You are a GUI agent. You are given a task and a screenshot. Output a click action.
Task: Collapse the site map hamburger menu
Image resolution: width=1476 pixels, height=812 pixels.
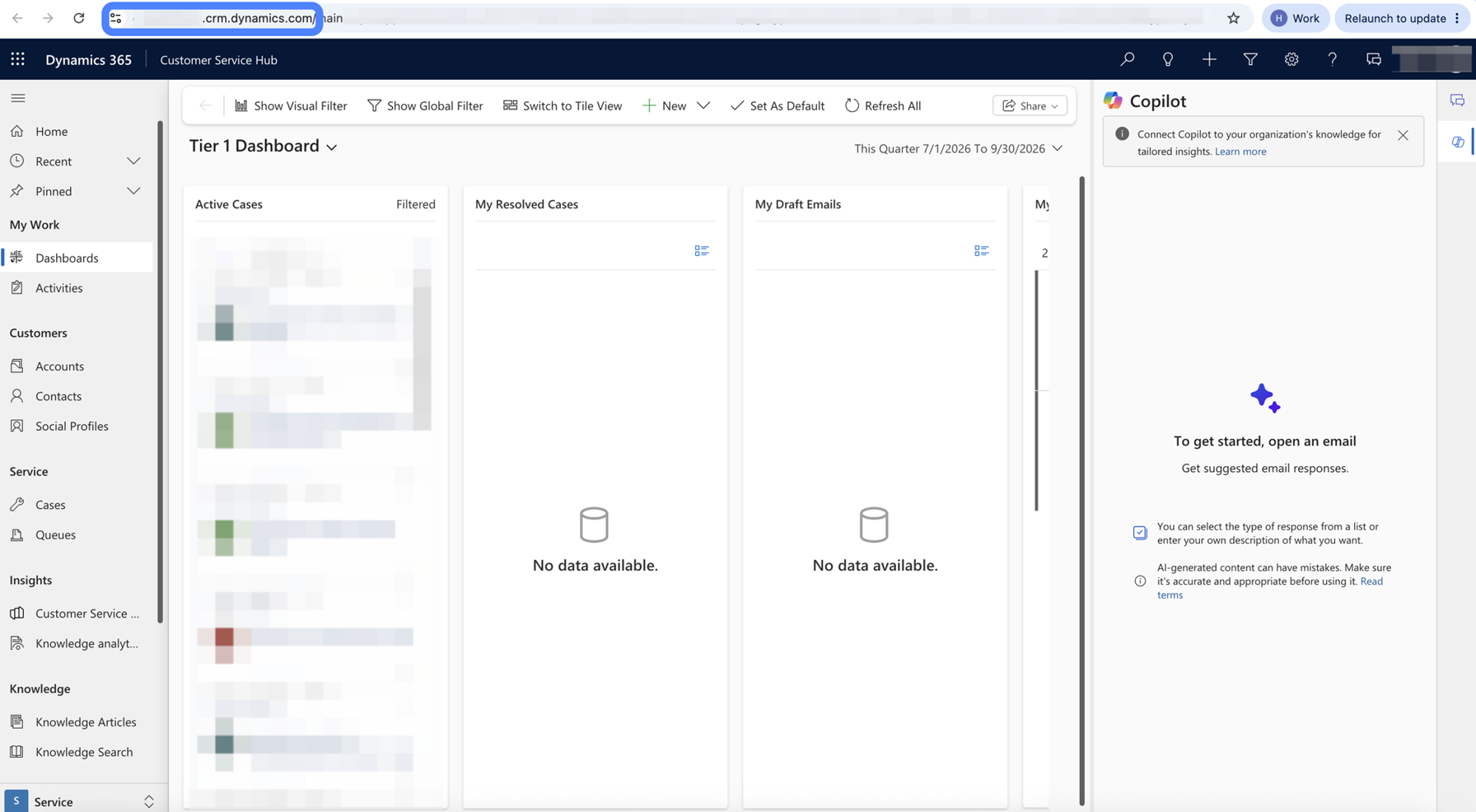(x=18, y=98)
